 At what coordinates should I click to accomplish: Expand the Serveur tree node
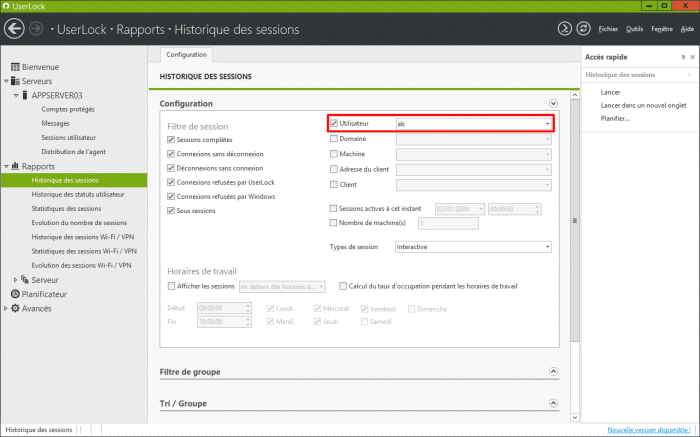coord(16,280)
